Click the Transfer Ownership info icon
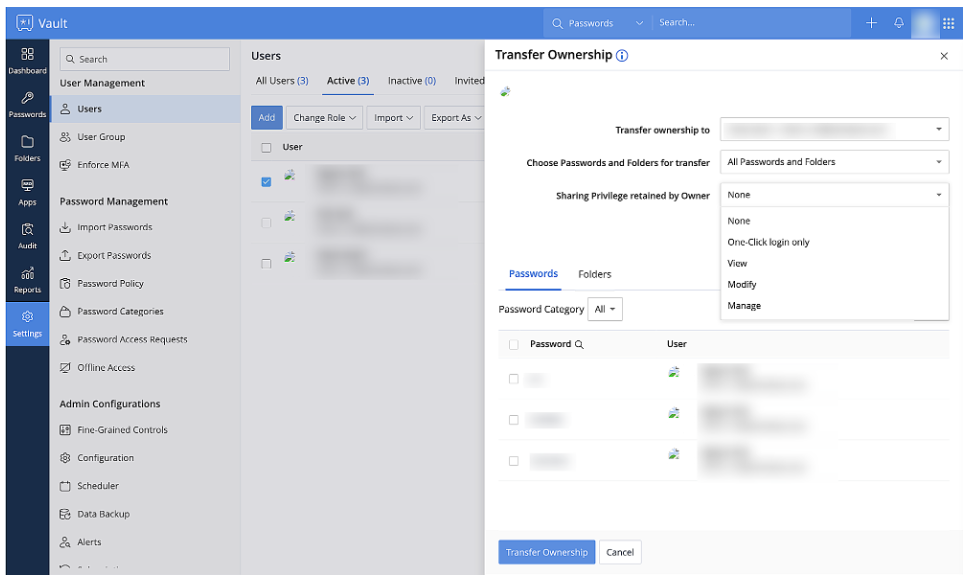 pos(622,56)
